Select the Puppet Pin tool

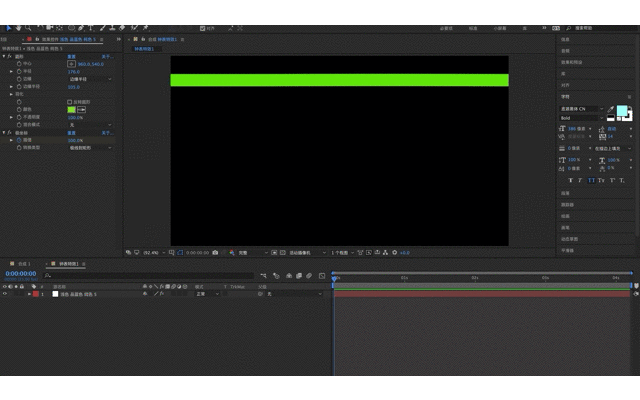pos(145,28)
